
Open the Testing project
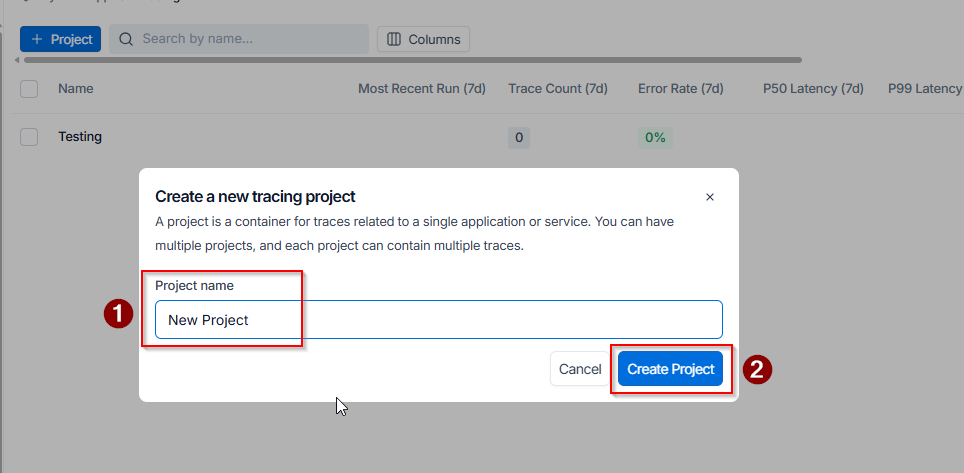[80, 137]
